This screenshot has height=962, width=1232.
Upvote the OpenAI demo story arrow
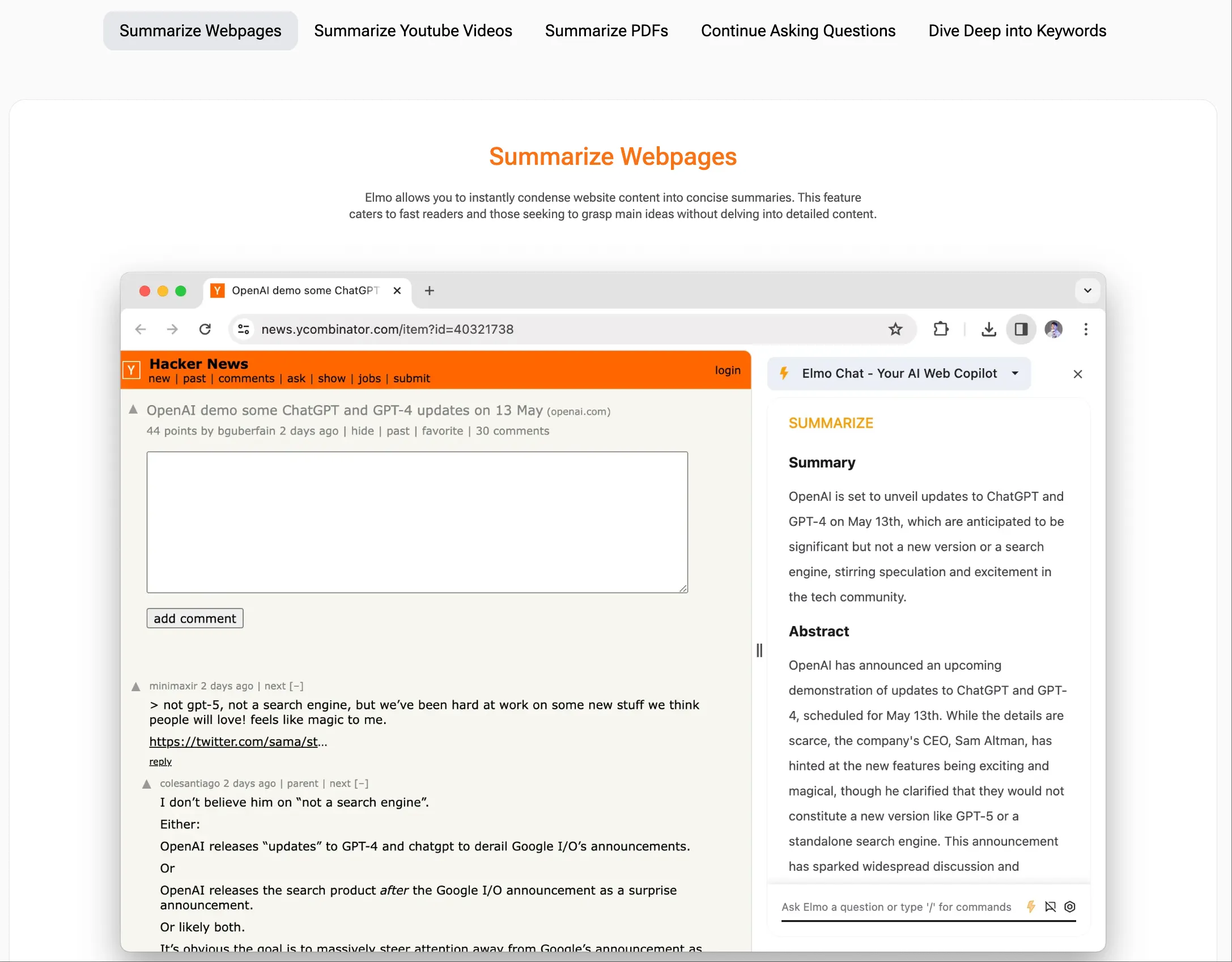point(133,410)
